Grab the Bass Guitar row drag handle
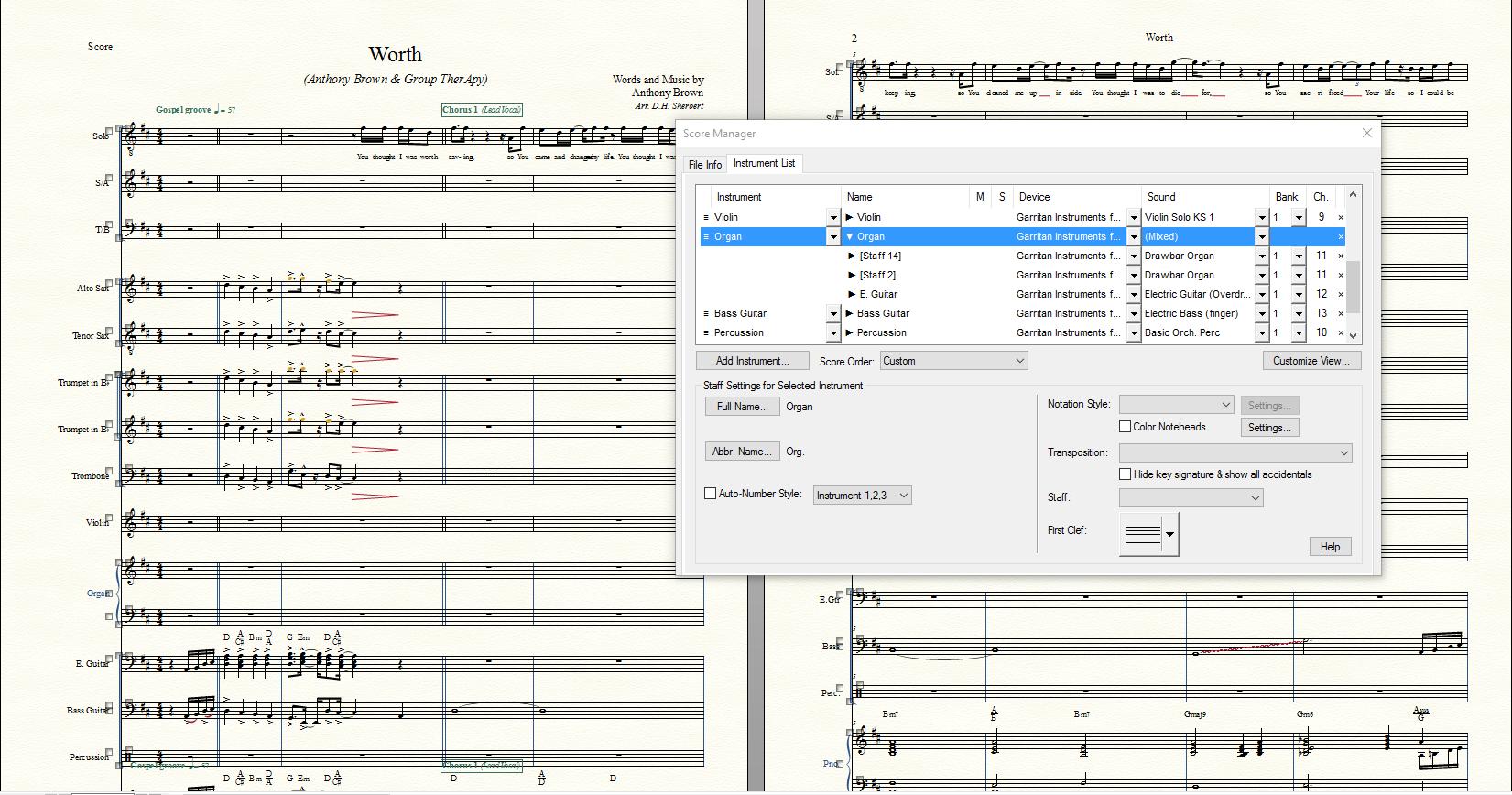The width and height of the screenshot is (1512, 795). pos(706,314)
